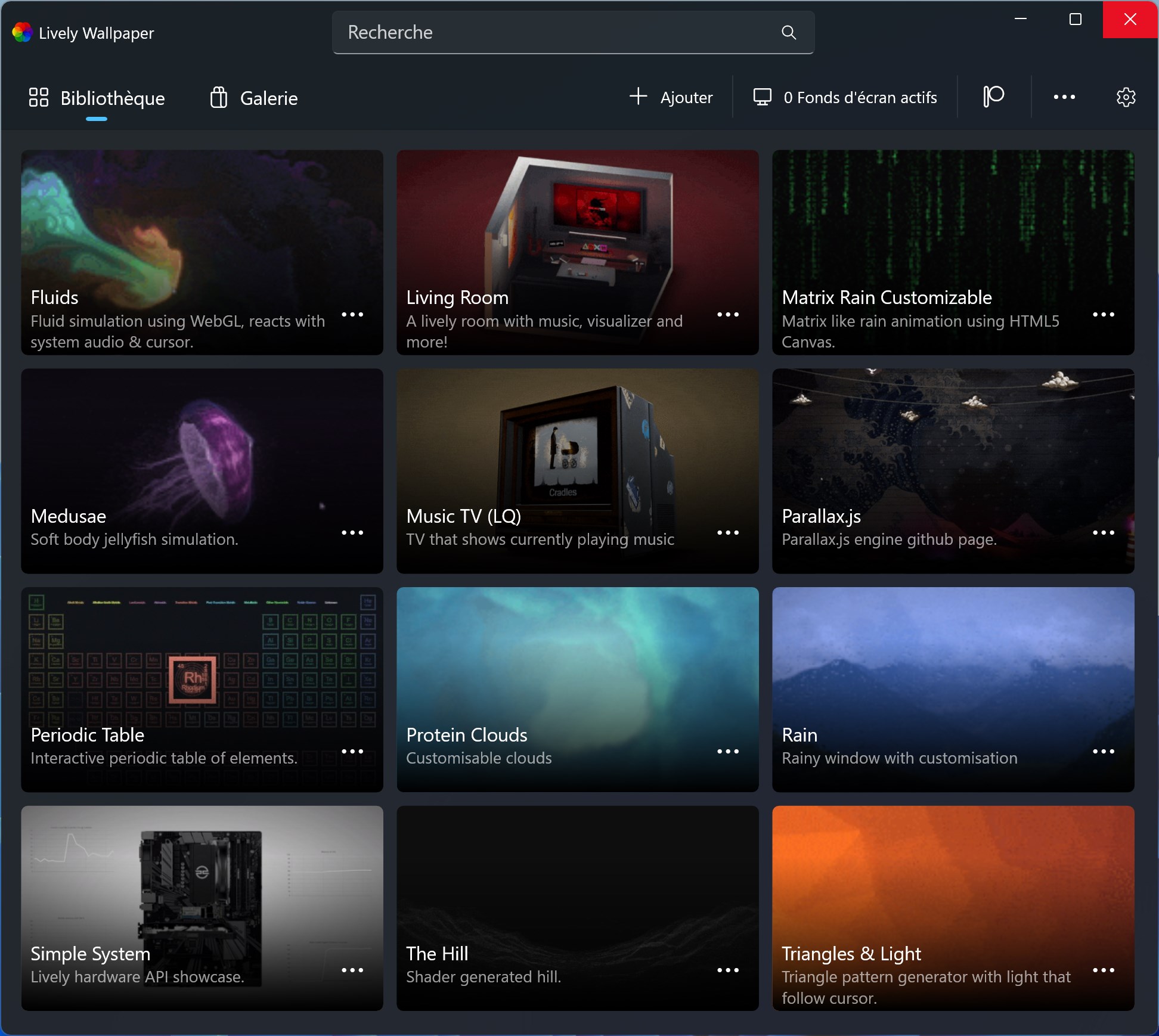This screenshot has height=1036, width=1159.
Task: Open more options for Matrix Rain Customizable
Action: [x=1104, y=314]
